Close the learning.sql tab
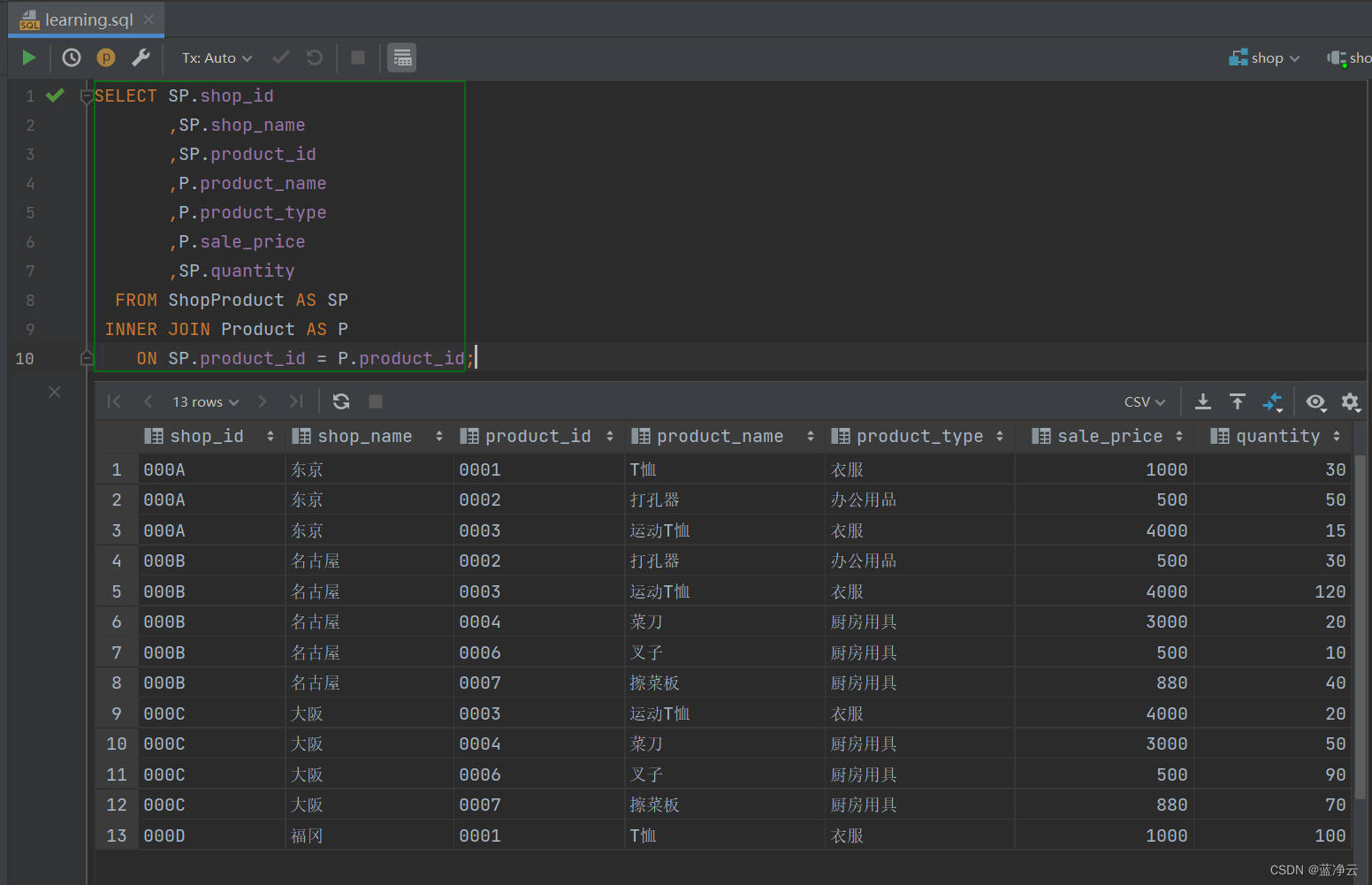 [149, 19]
